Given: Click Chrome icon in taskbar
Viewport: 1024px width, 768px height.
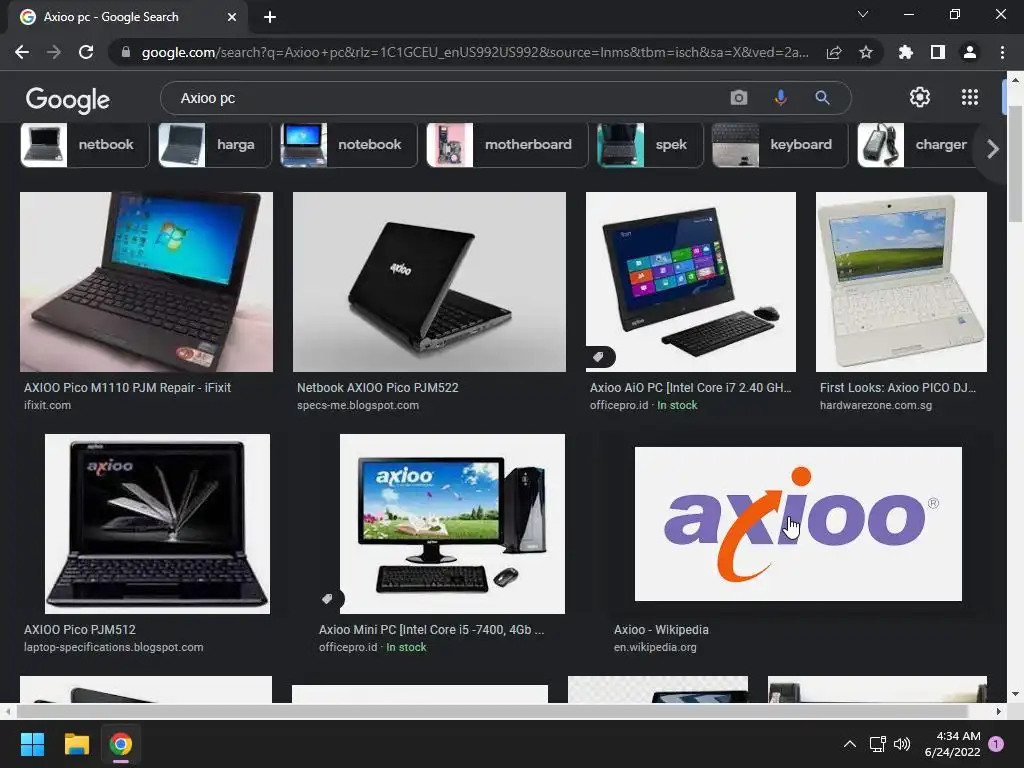Looking at the screenshot, I should (x=121, y=744).
